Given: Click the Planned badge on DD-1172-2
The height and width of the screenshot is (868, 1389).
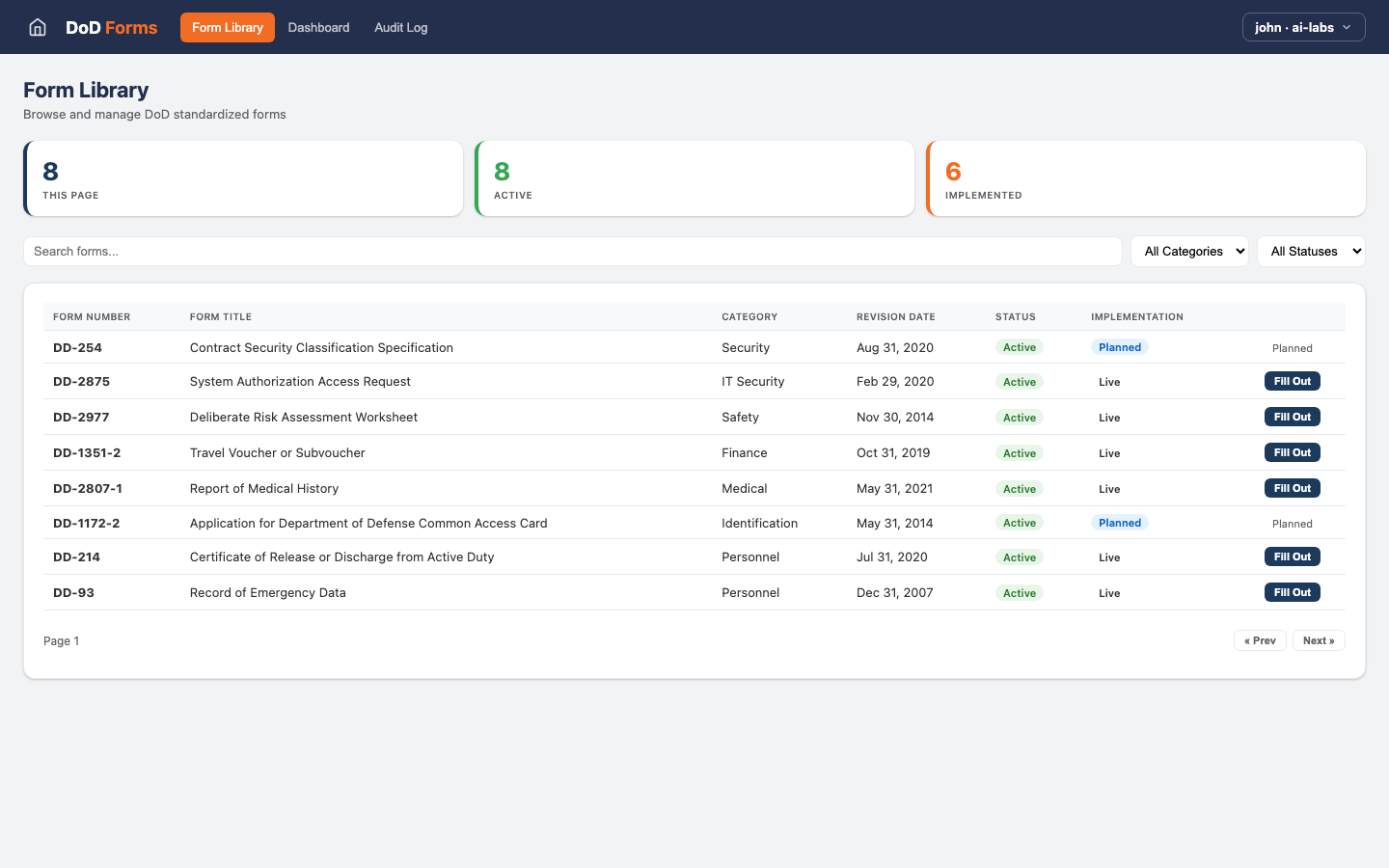Looking at the screenshot, I should [1119, 523].
